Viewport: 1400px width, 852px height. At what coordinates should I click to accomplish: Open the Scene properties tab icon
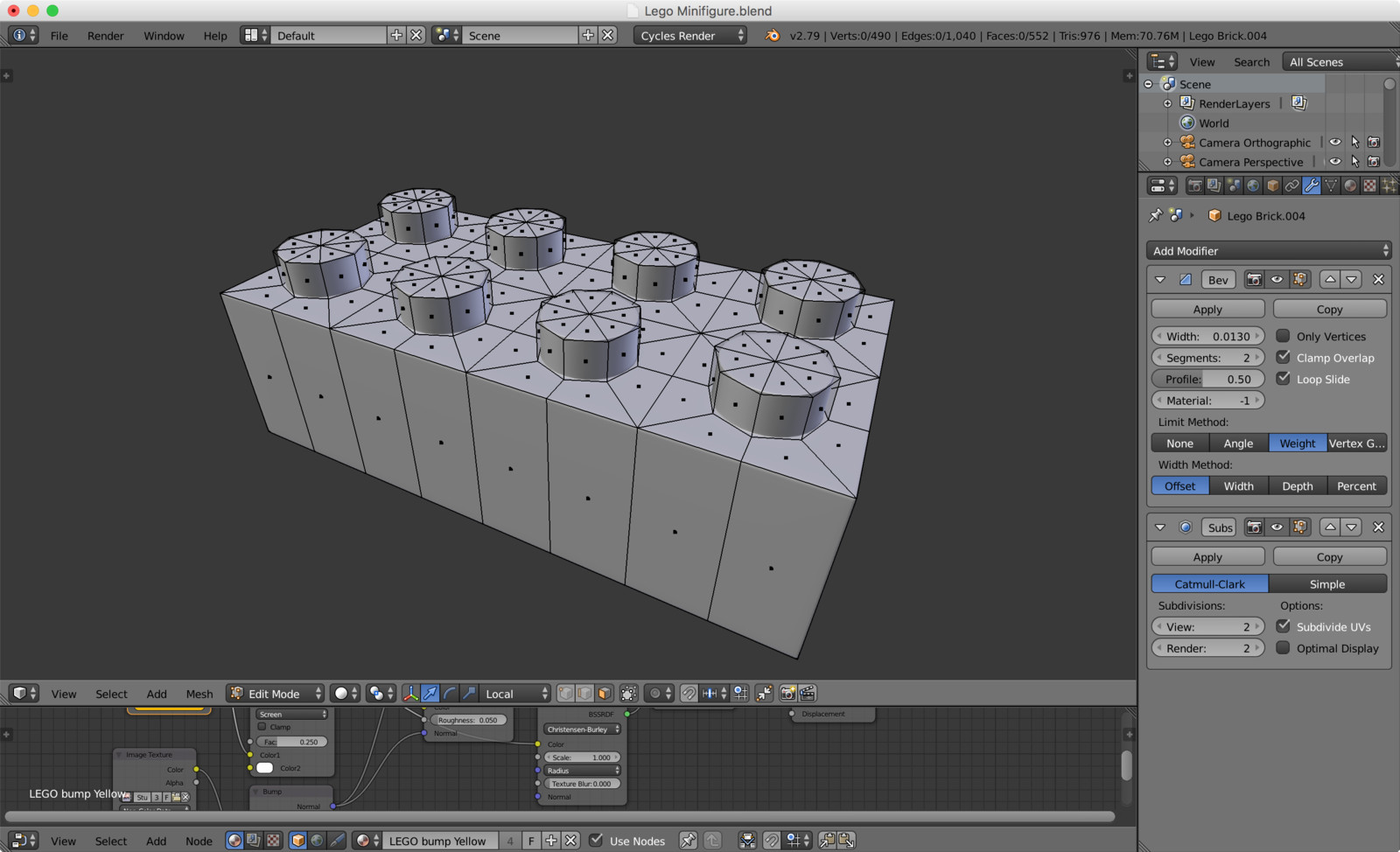click(1234, 185)
